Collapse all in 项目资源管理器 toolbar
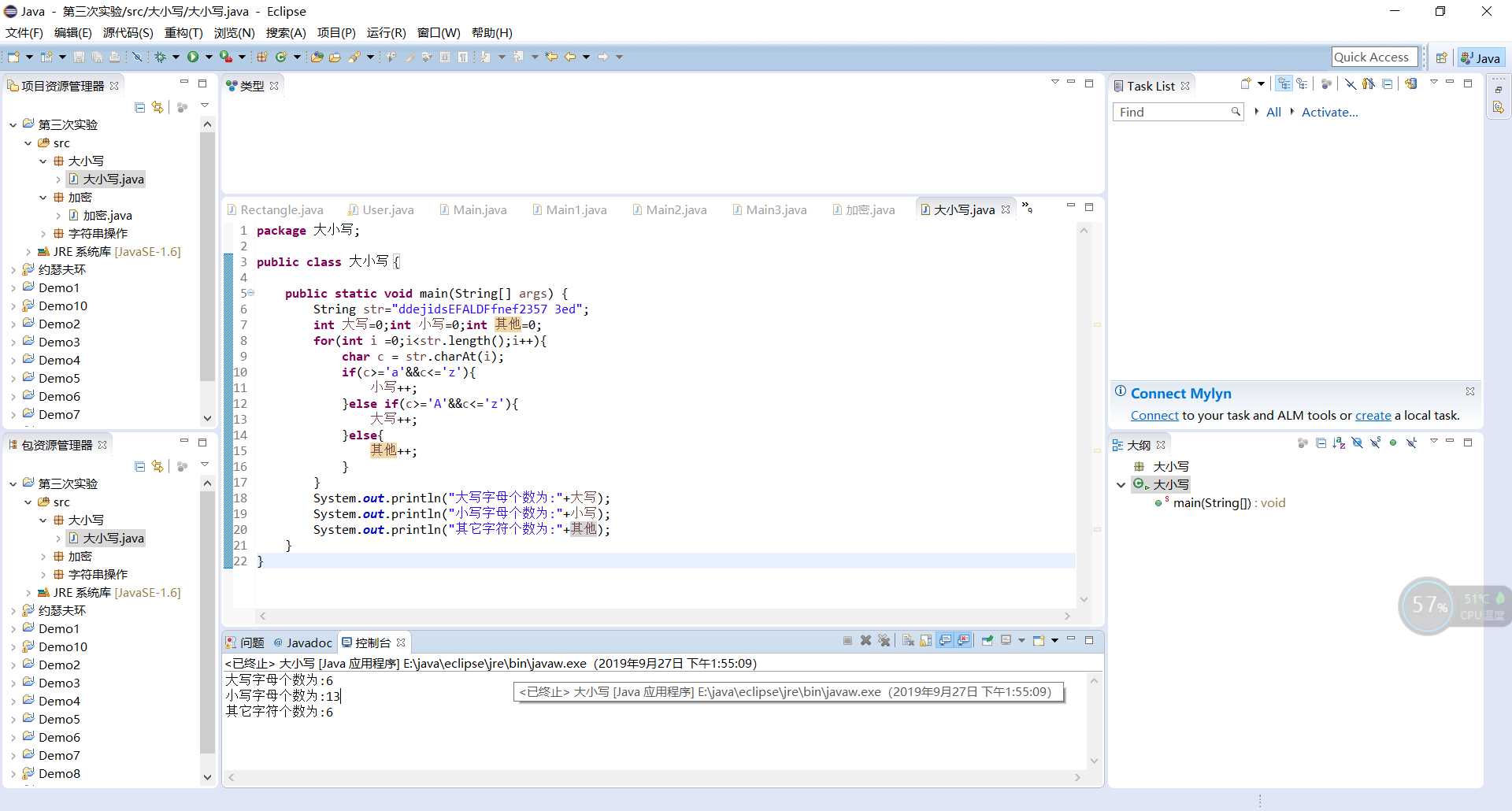The height and width of the screenshot is (811, 1512). [x=139, y=107]
